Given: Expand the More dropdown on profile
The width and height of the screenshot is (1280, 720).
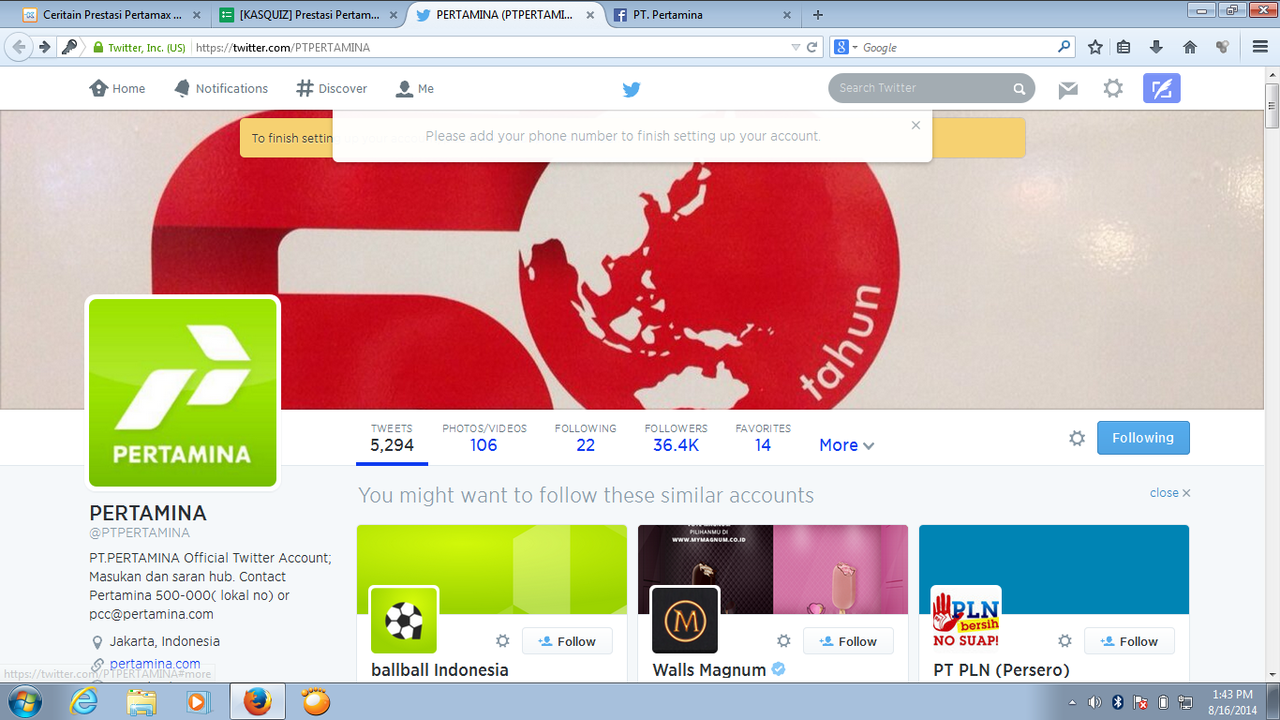Looking at the screenshot, I should pos(846,446).
